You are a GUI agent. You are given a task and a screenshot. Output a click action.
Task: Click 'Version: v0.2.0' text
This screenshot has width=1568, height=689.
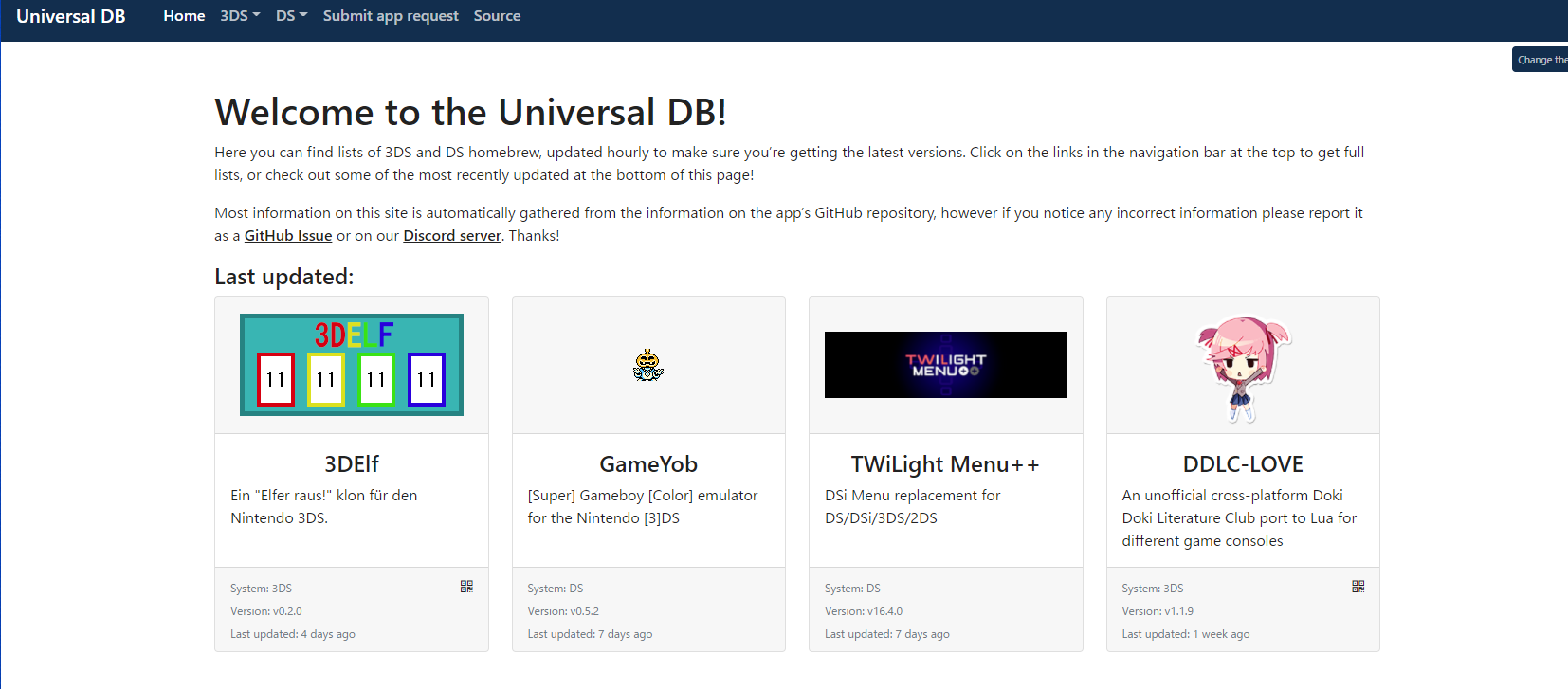(266, 611)
